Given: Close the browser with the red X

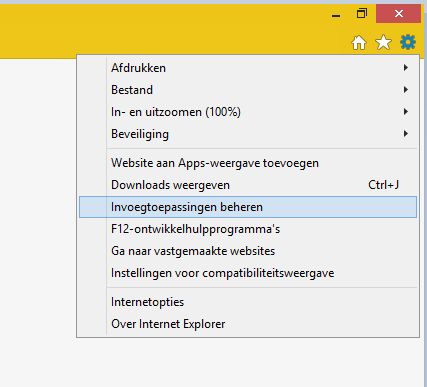Looking at the screenshot, I should click(x=398, y=14).
